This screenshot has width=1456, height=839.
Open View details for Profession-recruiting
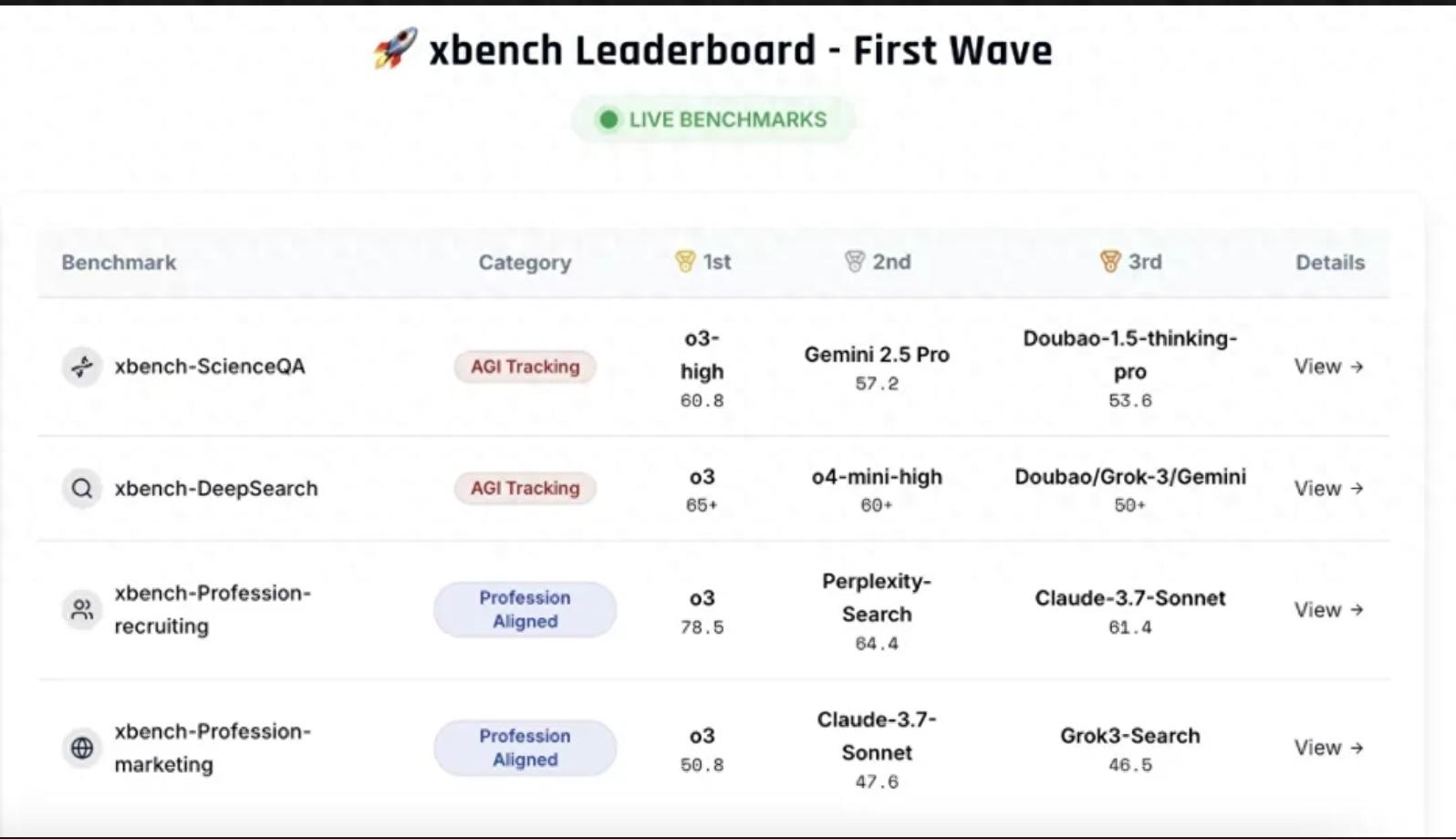click(1328, 610)
